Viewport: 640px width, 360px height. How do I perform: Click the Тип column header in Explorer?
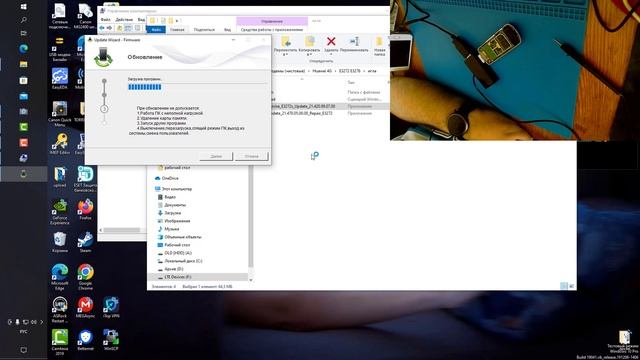351,82
